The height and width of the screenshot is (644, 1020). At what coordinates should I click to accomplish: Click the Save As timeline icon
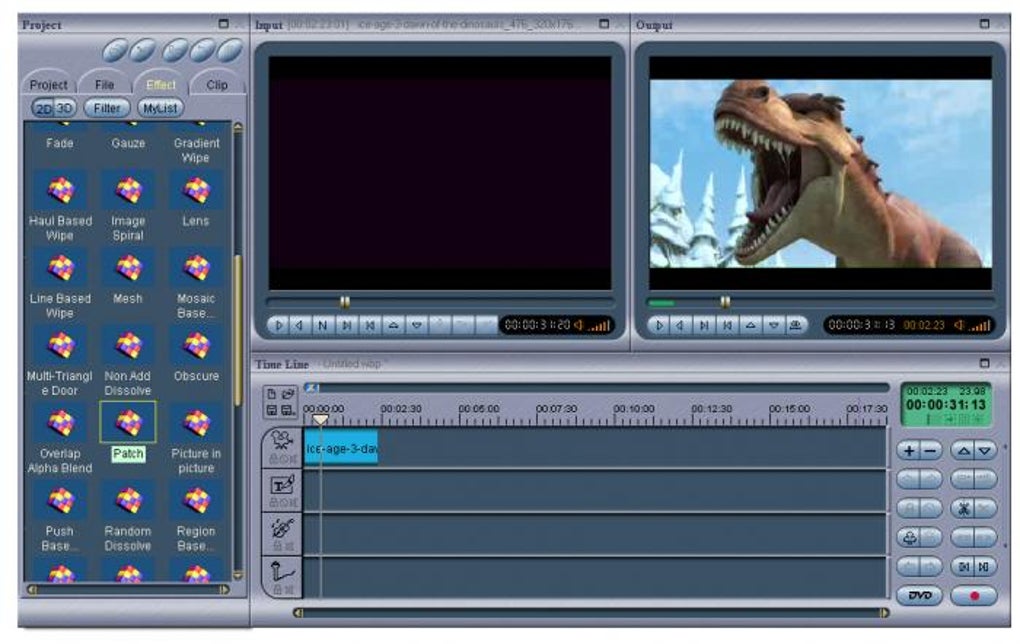point(288,410)
